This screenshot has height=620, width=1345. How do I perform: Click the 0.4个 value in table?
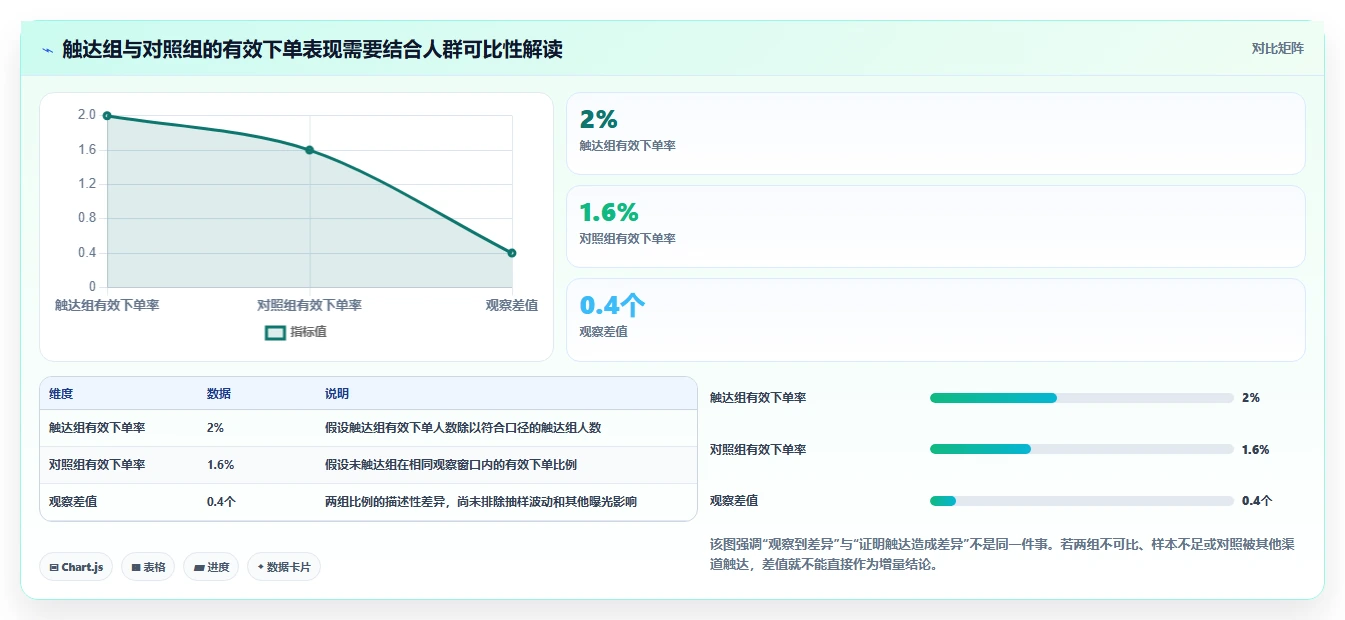click(x=221, y=502)
